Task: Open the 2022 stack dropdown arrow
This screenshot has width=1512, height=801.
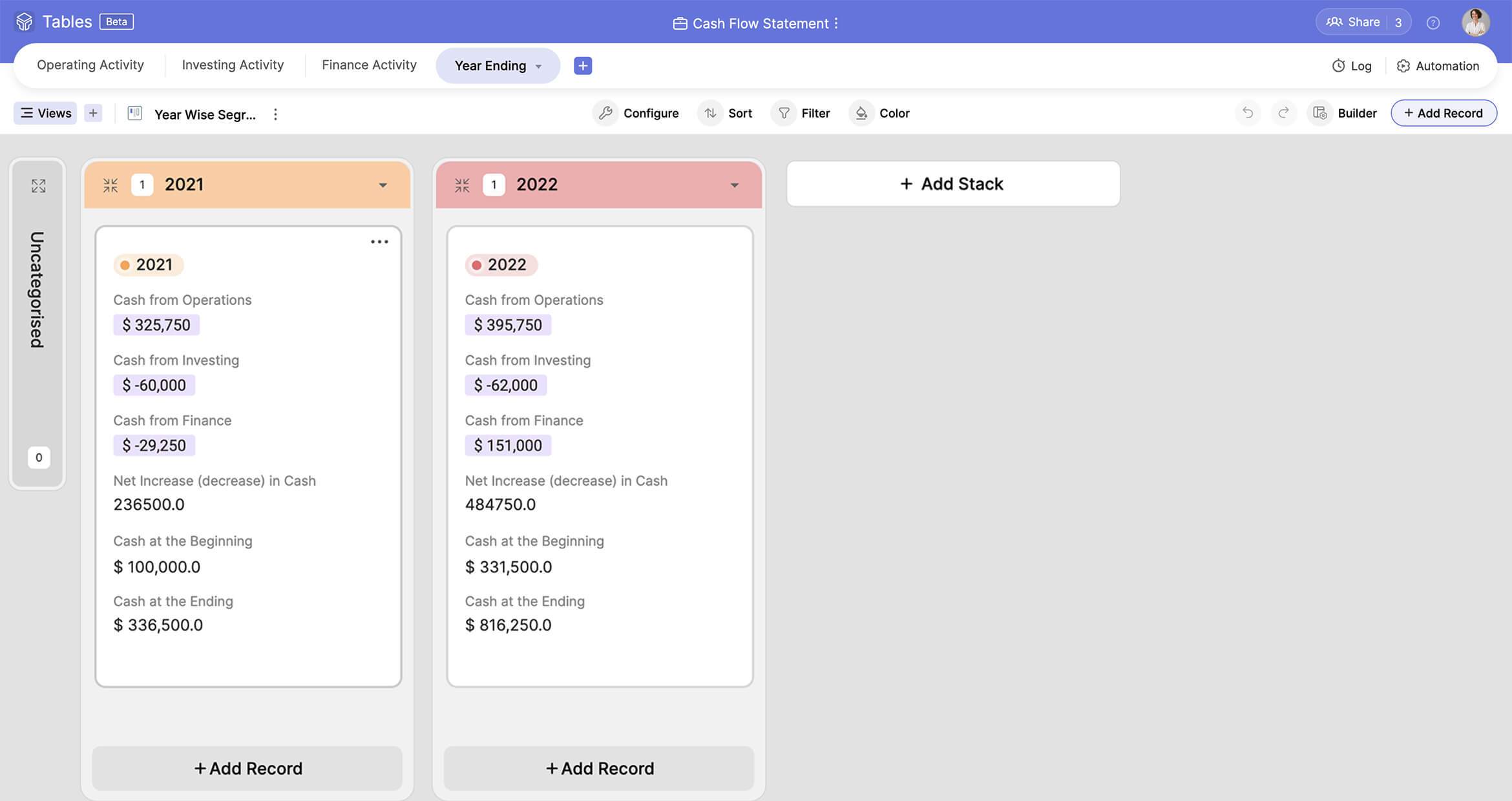Action: point(735,185)
